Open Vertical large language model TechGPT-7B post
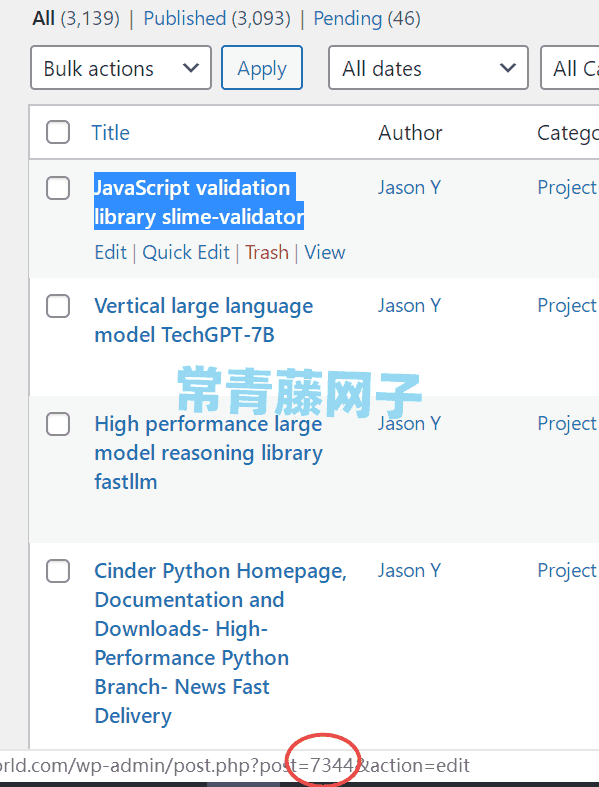This screenshot has width=599, height=787. [x=203, y=320]
